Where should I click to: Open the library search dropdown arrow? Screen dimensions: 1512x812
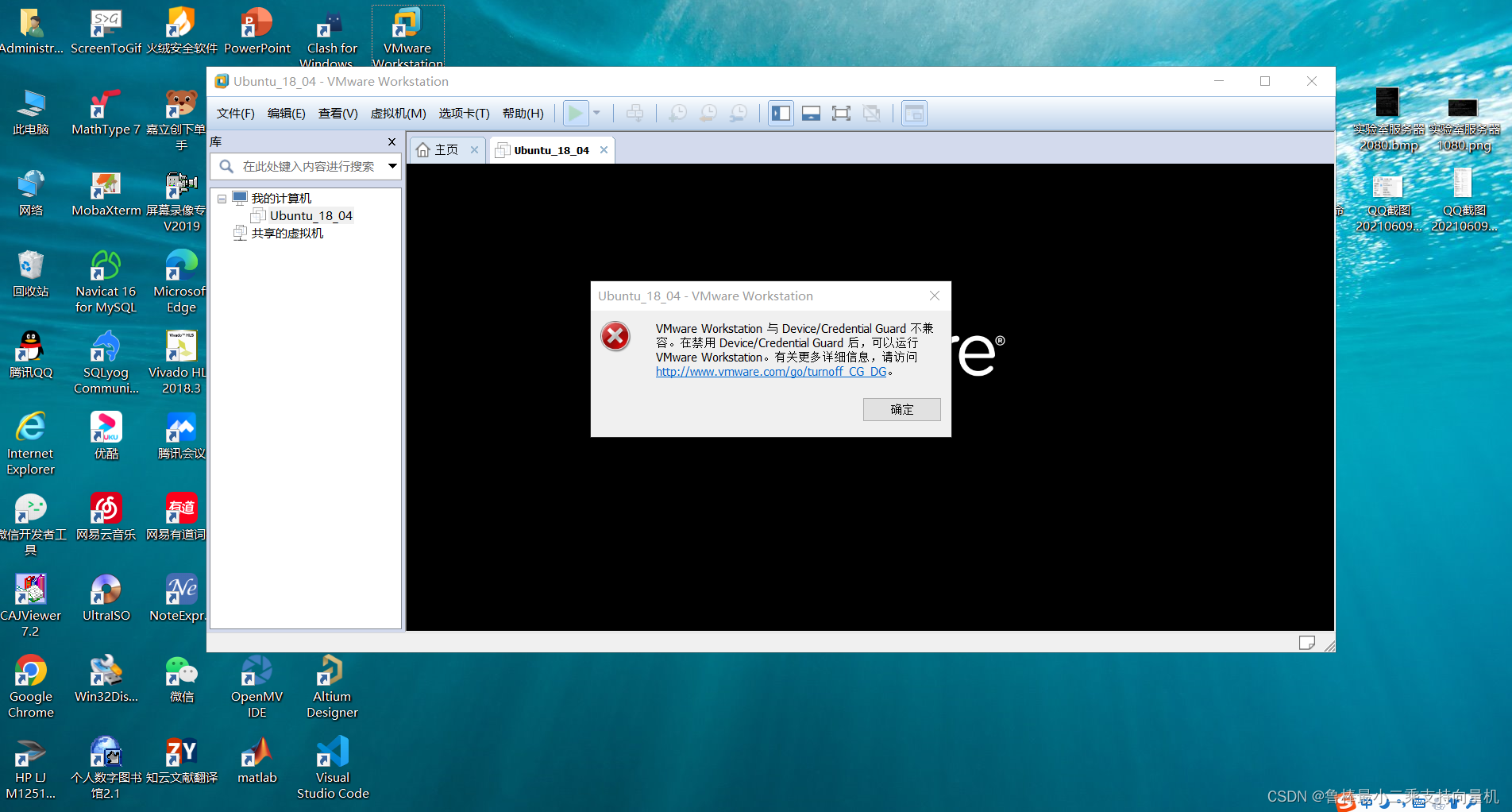click(x=392, y=166)
